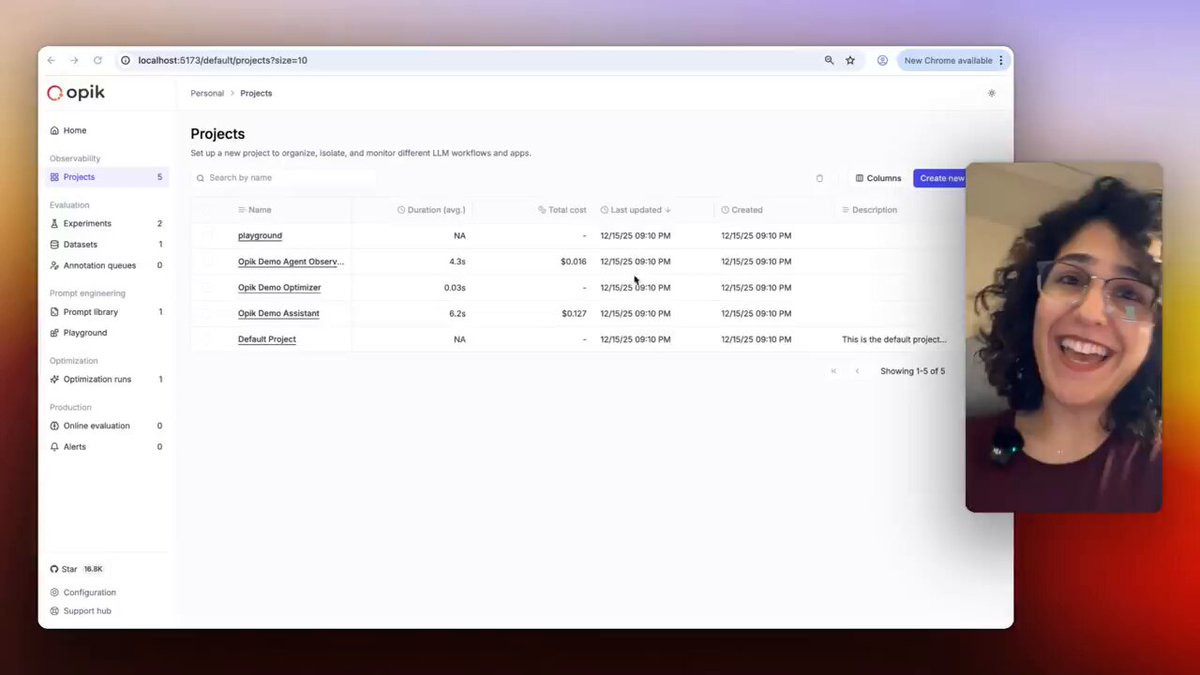Click the Search by name field
Viewport: 1200px width, 675px height.
pyautogui.click(x=284, y=178)
